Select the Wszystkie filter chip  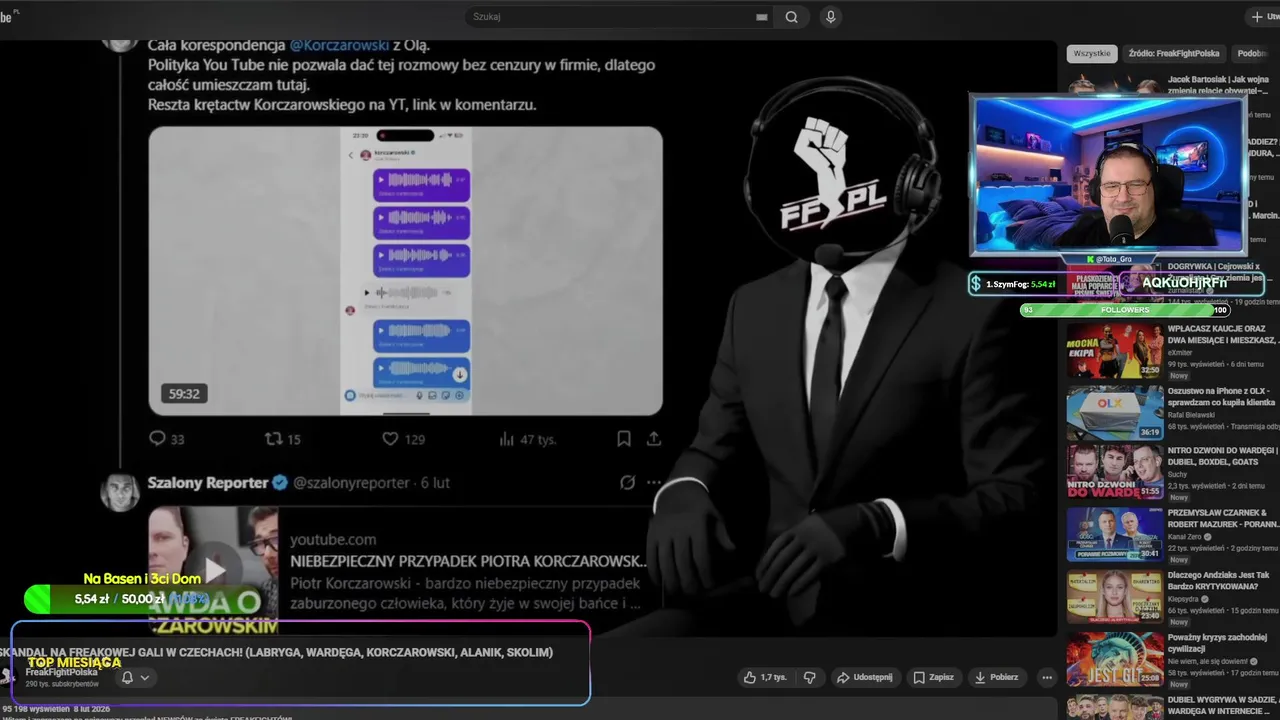click(x=1092, y=53)
